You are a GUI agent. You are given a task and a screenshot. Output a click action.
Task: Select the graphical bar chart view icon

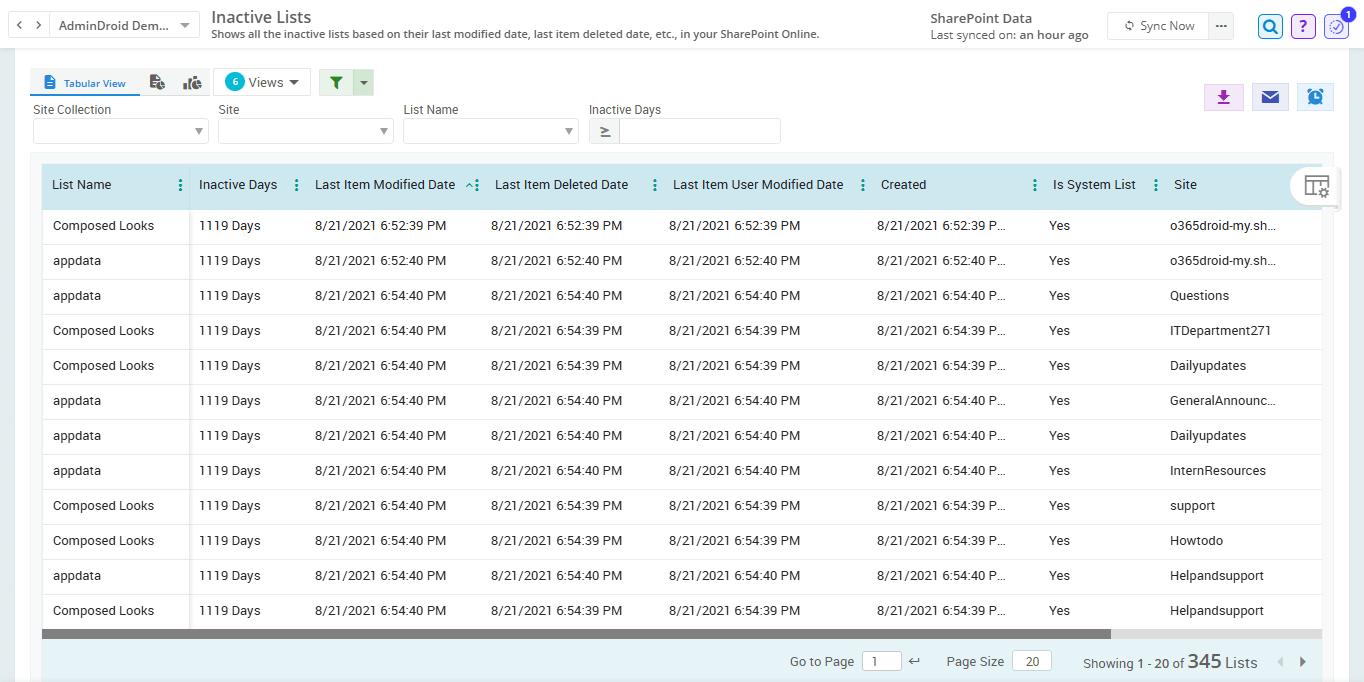pos(192,82)
